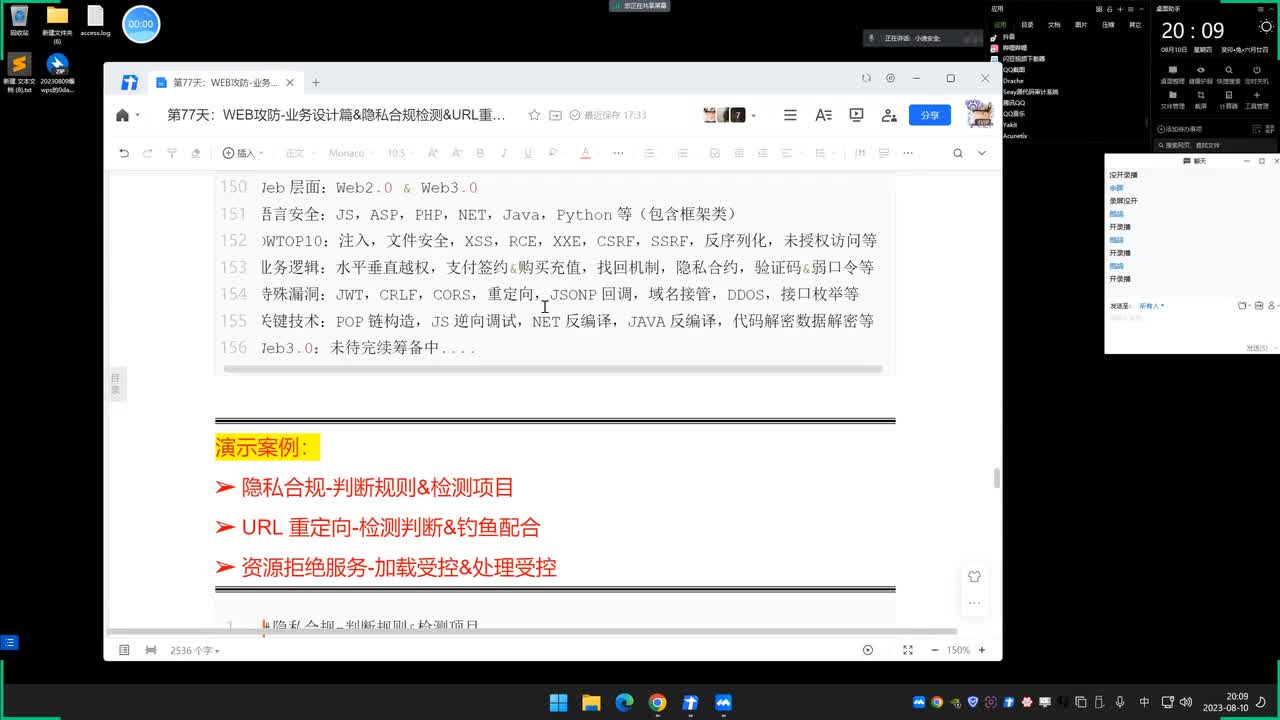
Task: Open the 目录 outline side panel
Action: click(115, 383)
